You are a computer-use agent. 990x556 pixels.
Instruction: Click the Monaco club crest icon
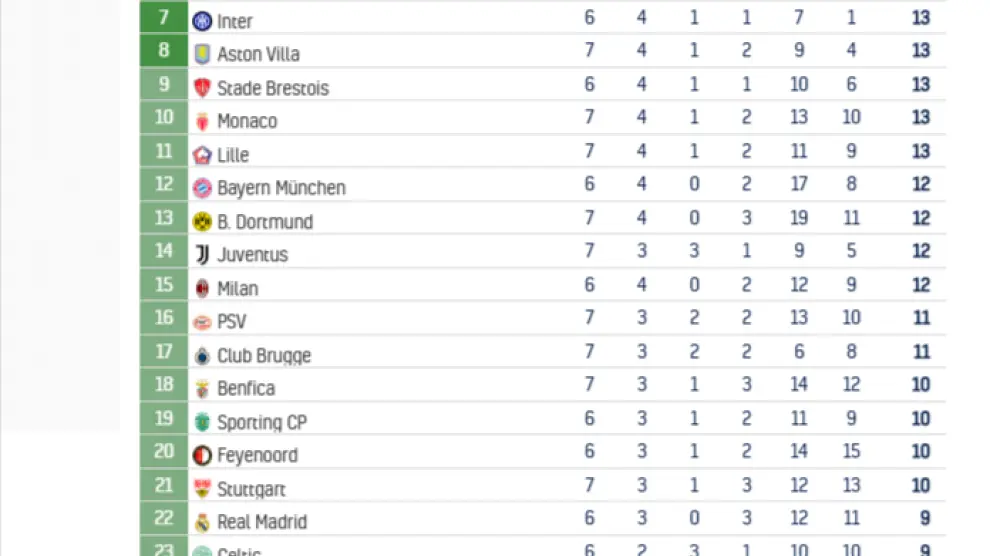(x=202, y=121)
